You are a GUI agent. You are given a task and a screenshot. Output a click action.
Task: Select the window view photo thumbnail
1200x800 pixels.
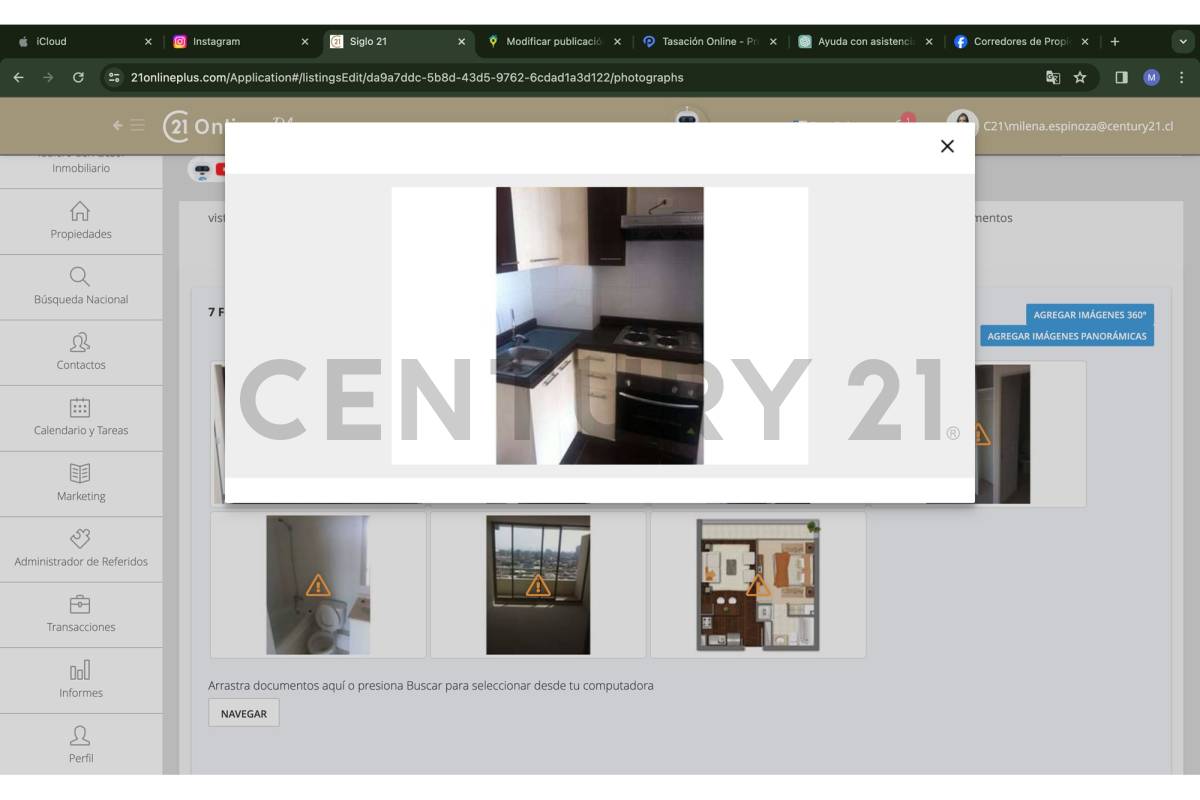tap(538, 585)
